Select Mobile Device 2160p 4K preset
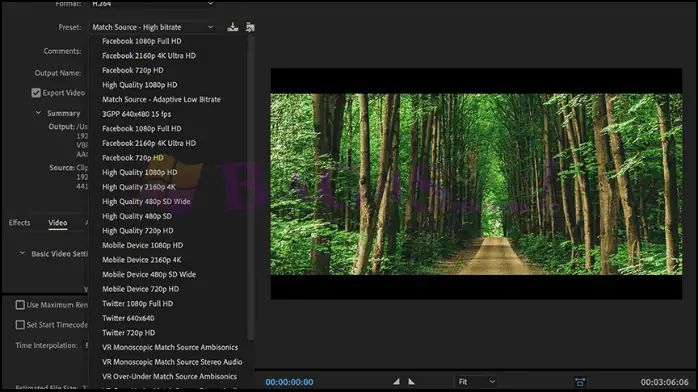698x392 pixels. pyautogui.click(x=142, y=260)
